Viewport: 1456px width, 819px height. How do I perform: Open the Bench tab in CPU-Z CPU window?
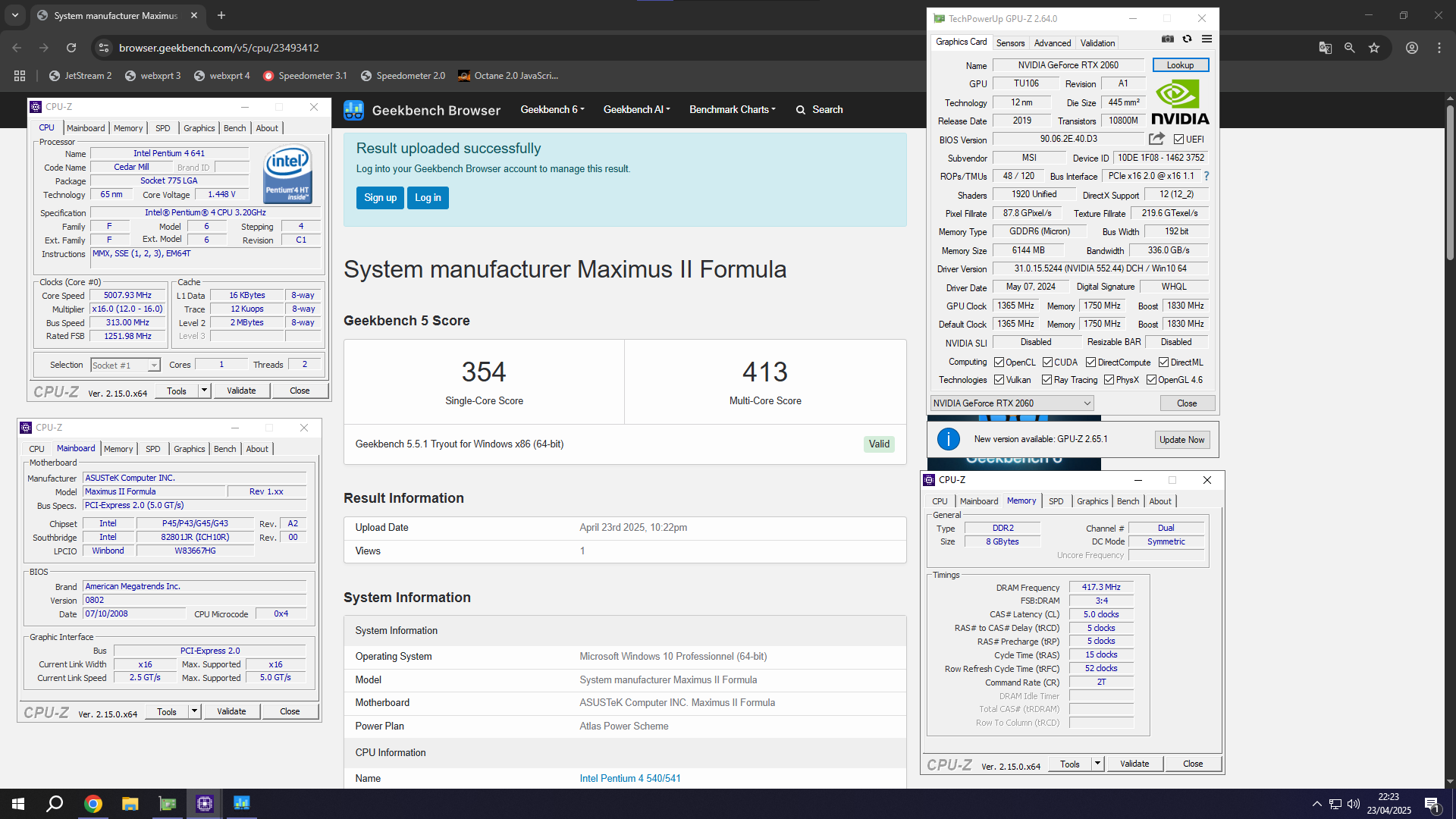(x=234, y=128)
